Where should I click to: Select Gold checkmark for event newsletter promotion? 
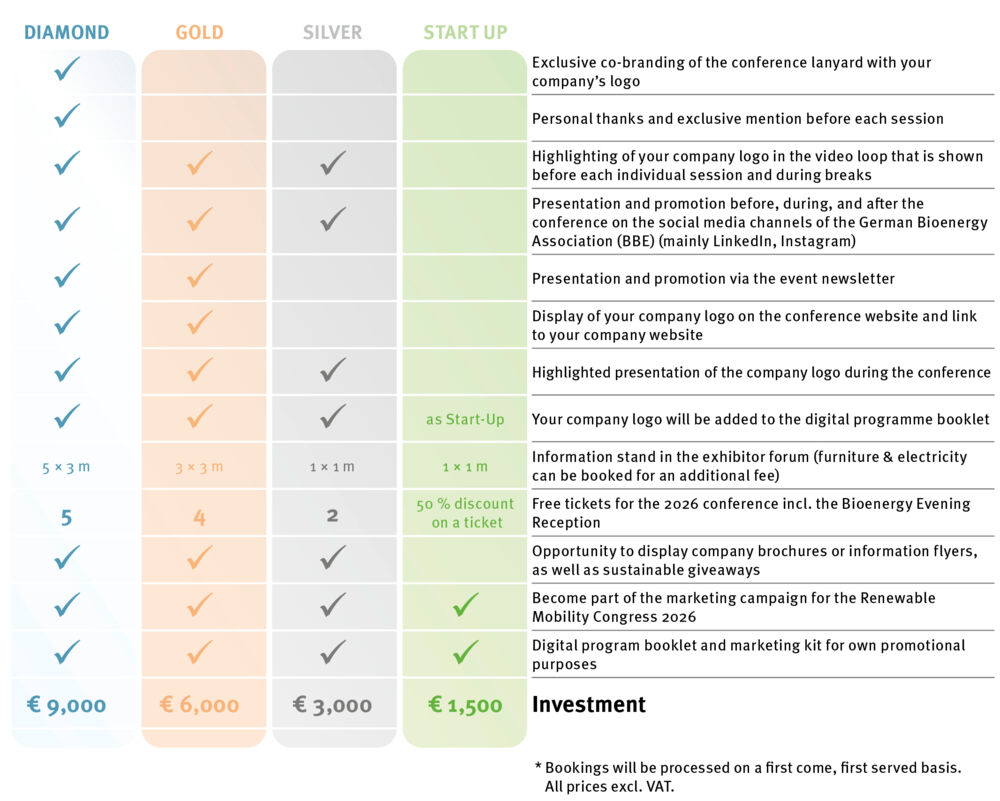click(200, 277)
